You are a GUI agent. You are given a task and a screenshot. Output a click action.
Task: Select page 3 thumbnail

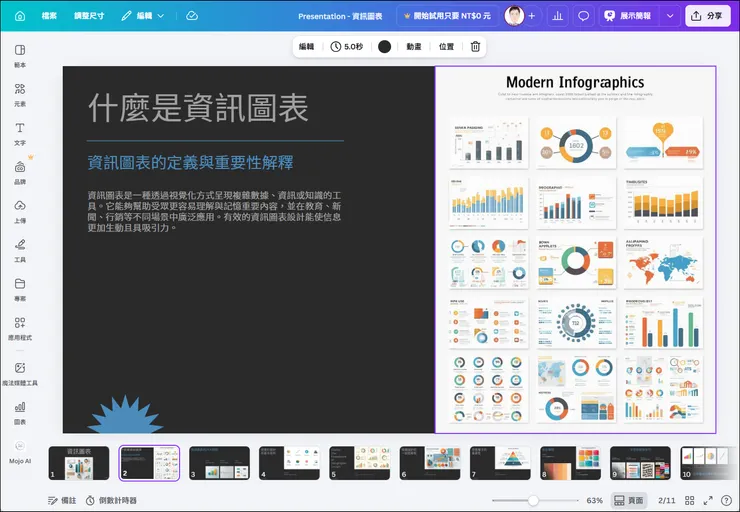click(x=219, y=463)
